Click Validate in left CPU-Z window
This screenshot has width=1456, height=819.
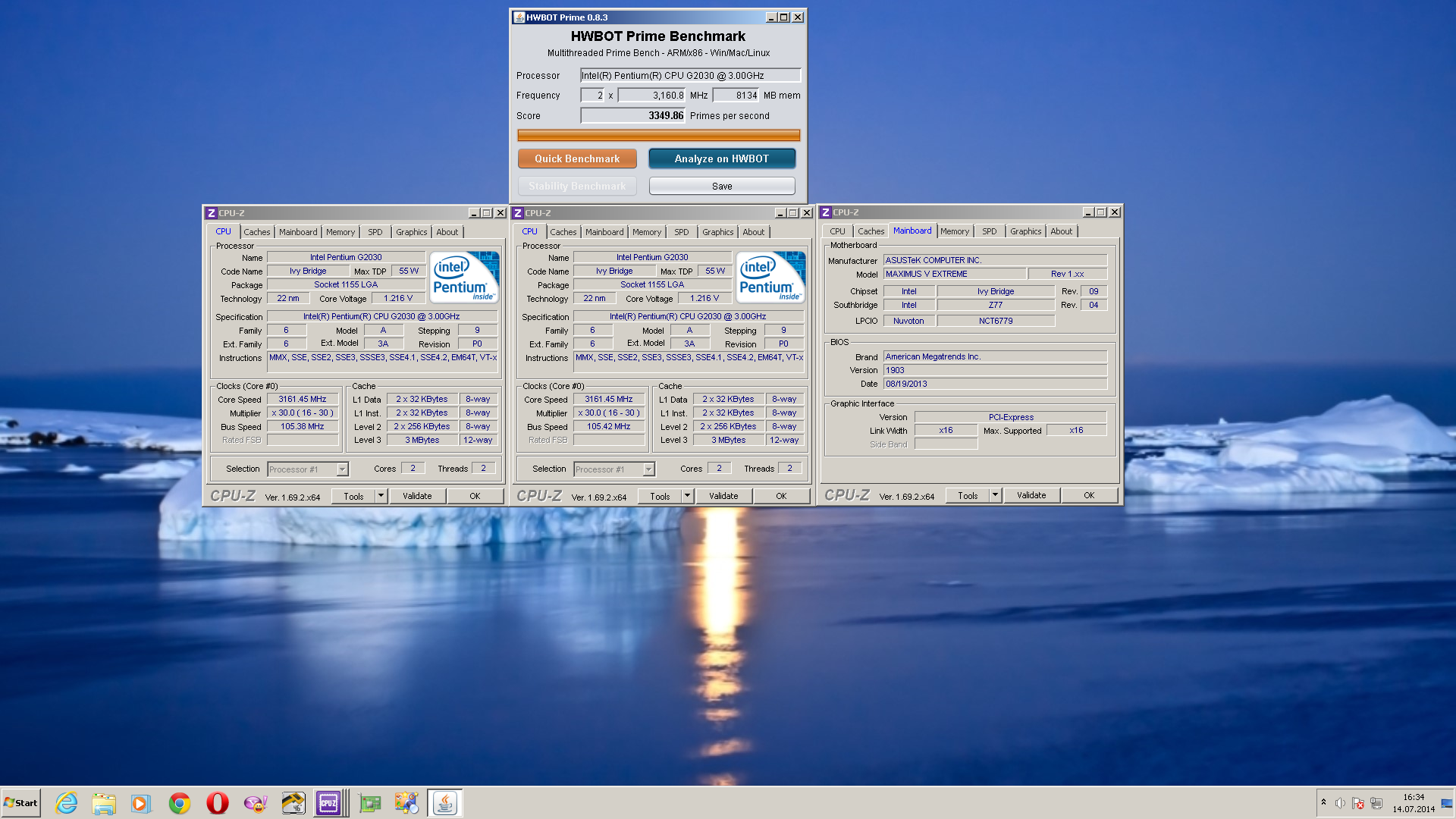tap(417, 496)
